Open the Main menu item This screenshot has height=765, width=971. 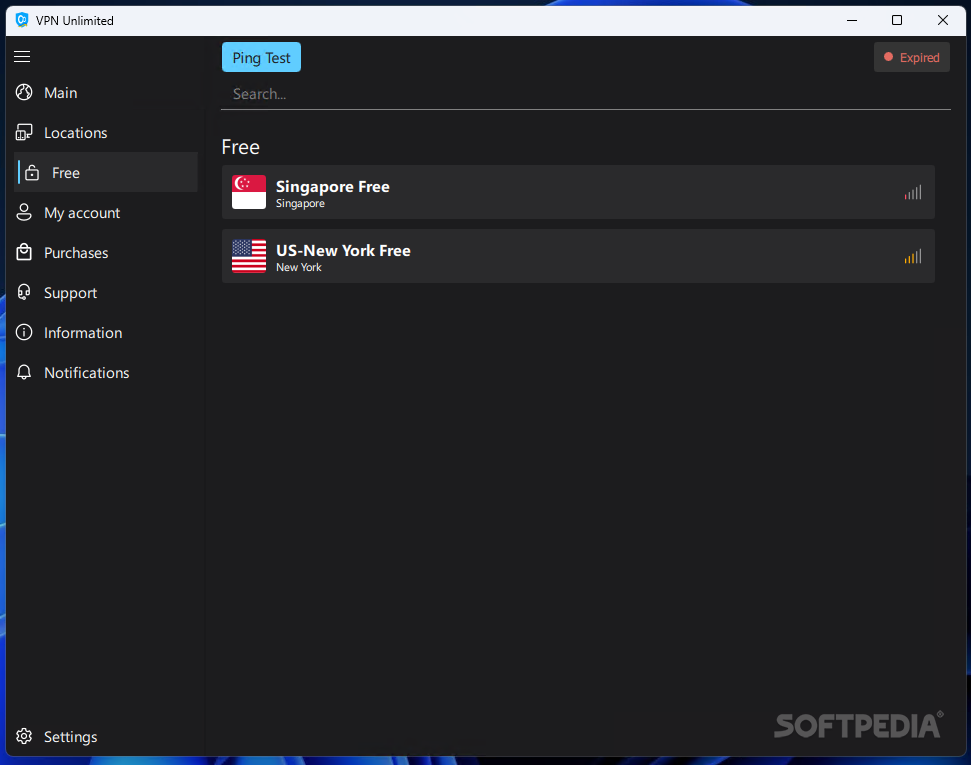click(106, 92)
